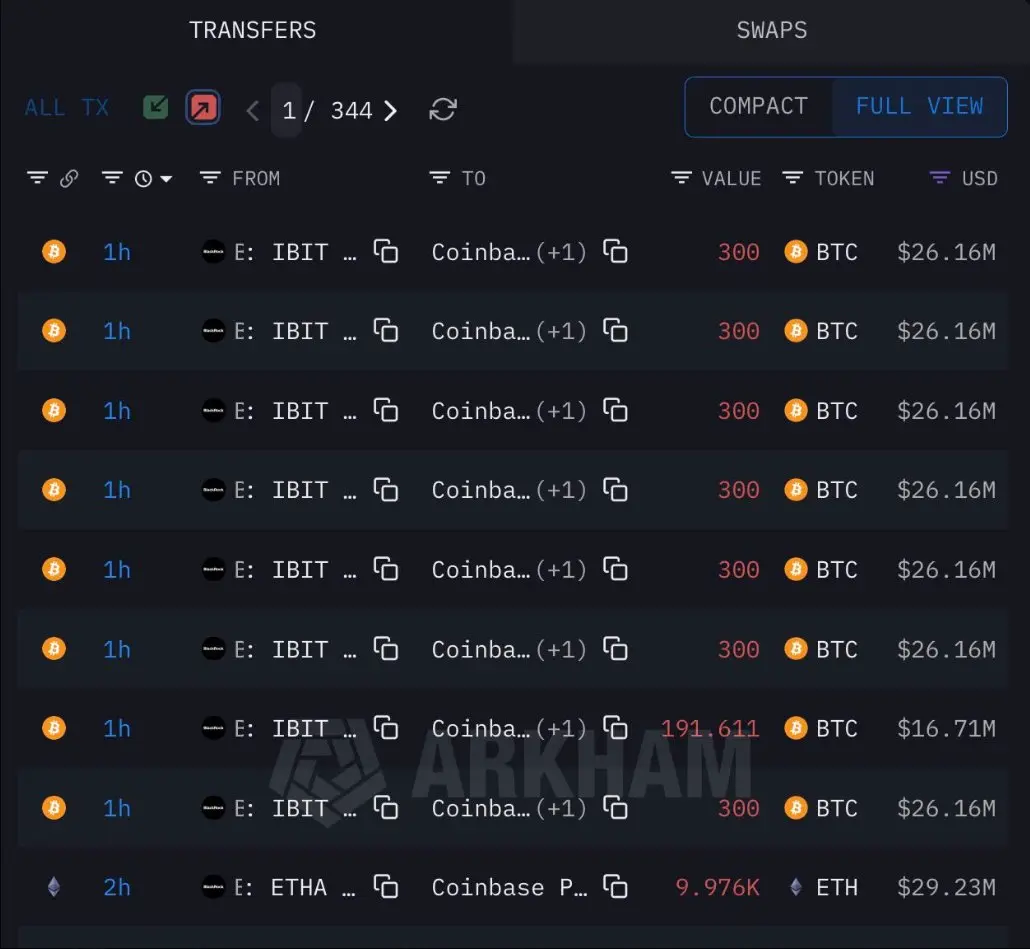Screen dimensions: 1030x949
Task: Click the BTC token icon in $16.71M row
Action: pyautogui.click(x=795, y=728)
